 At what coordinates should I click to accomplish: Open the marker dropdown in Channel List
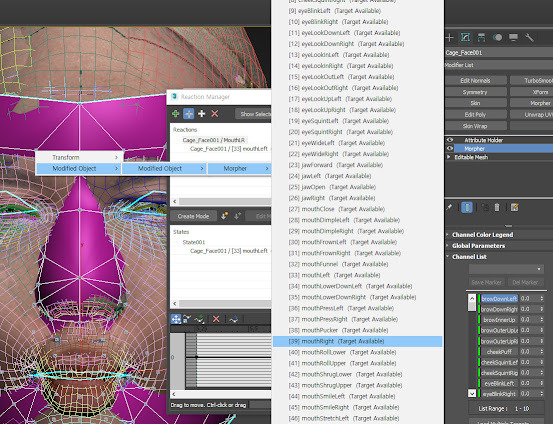tap(506, 269)
